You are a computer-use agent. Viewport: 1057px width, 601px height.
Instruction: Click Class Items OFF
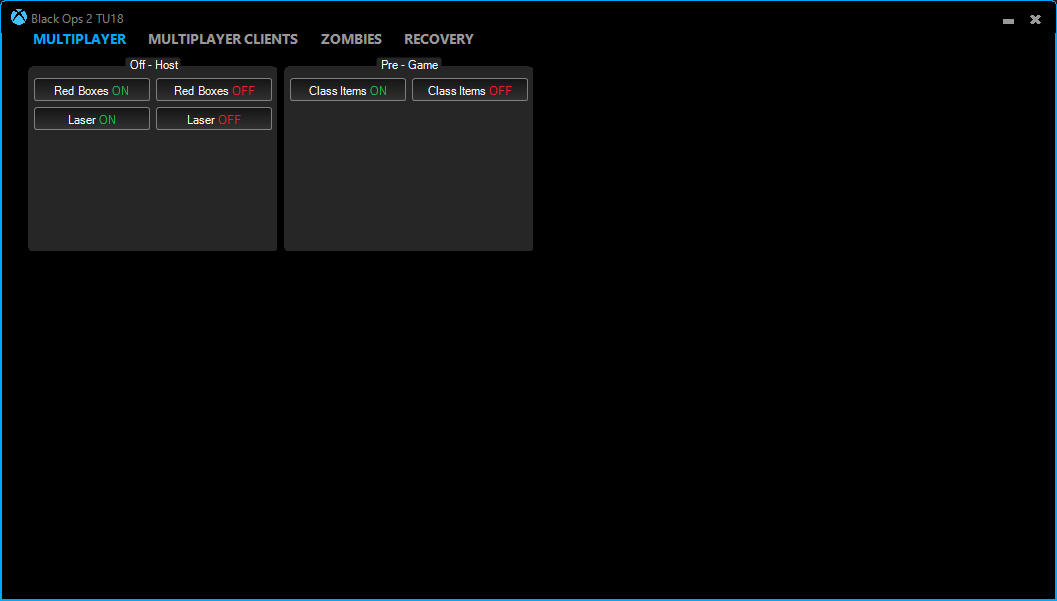point(470,90)
